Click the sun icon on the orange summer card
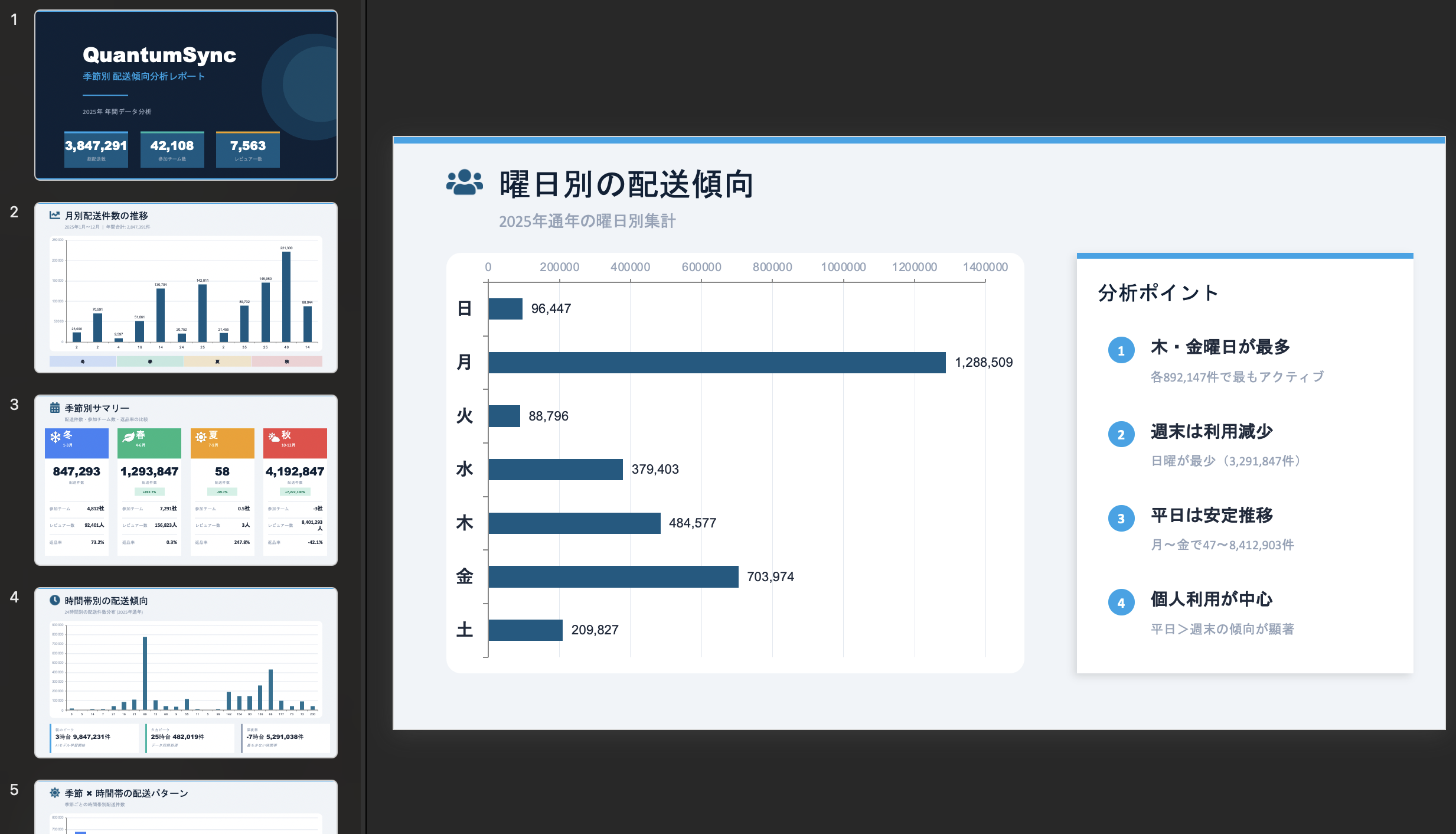The width and height of the screenshot is (1456, 834). pyautogui.click(x=201, y=437)
